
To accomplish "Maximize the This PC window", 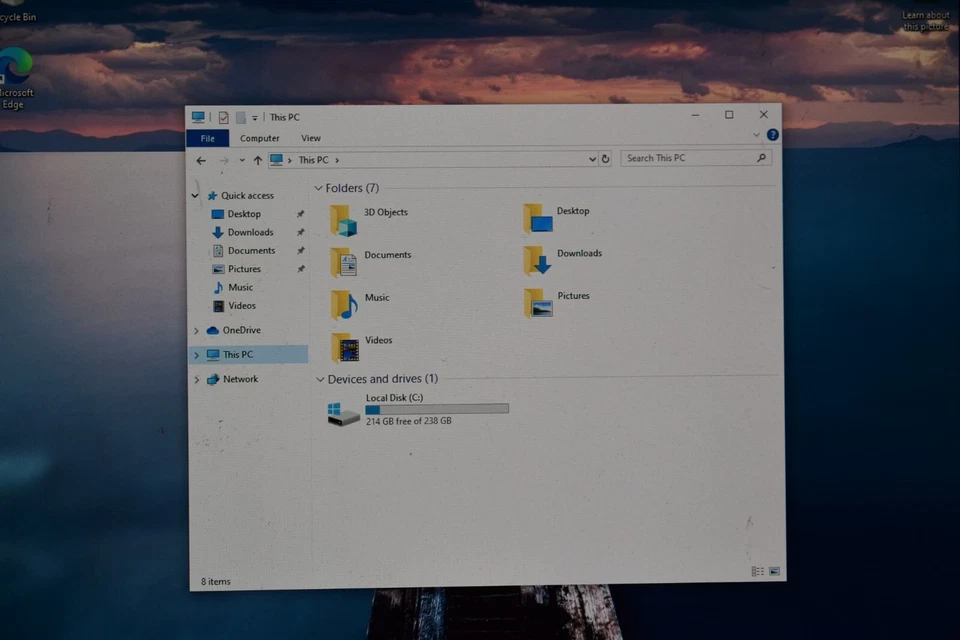I will [x=729, y=115].
